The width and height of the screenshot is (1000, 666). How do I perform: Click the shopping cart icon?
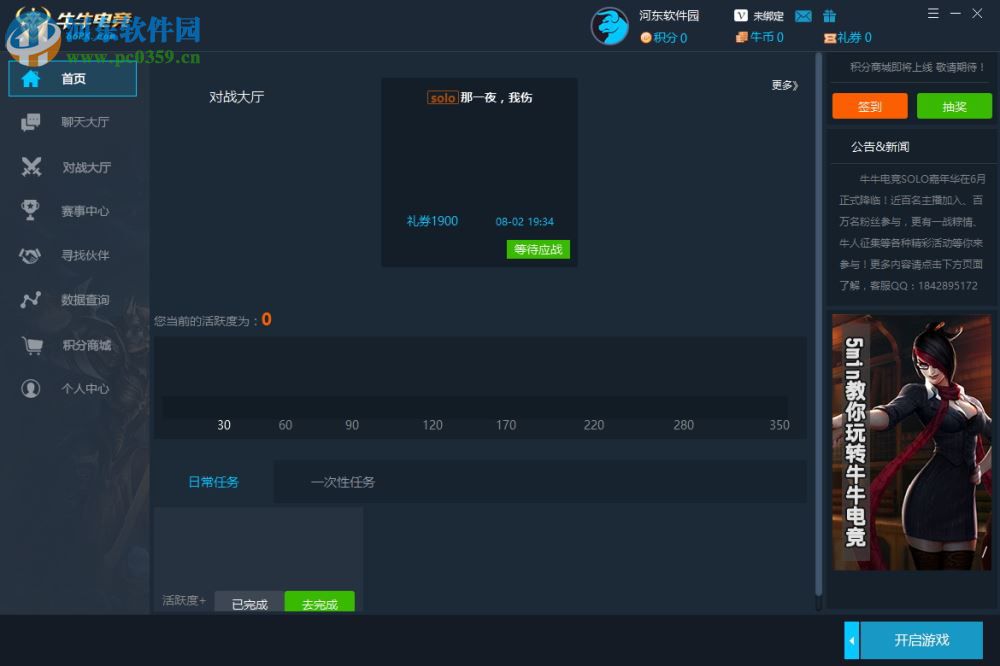(x=32, y=345)
